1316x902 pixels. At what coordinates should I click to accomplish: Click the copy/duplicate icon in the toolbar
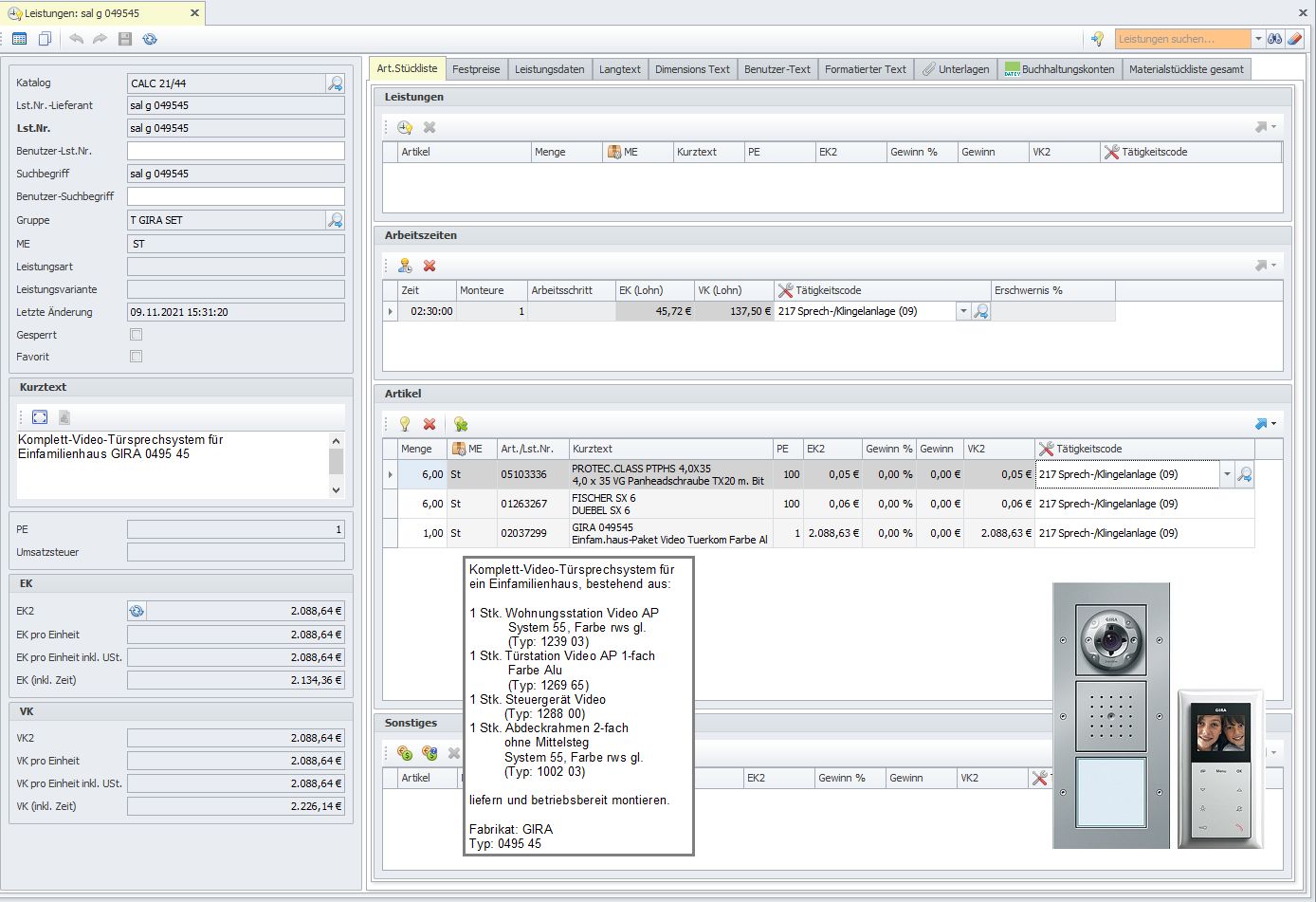point(45,39)
